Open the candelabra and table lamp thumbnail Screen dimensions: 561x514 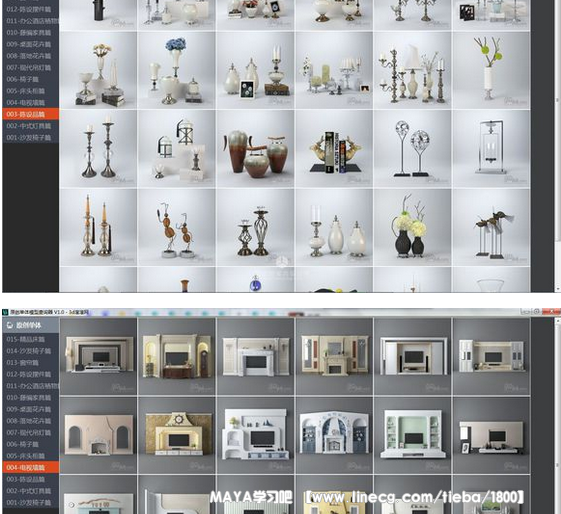pos(413,70)
